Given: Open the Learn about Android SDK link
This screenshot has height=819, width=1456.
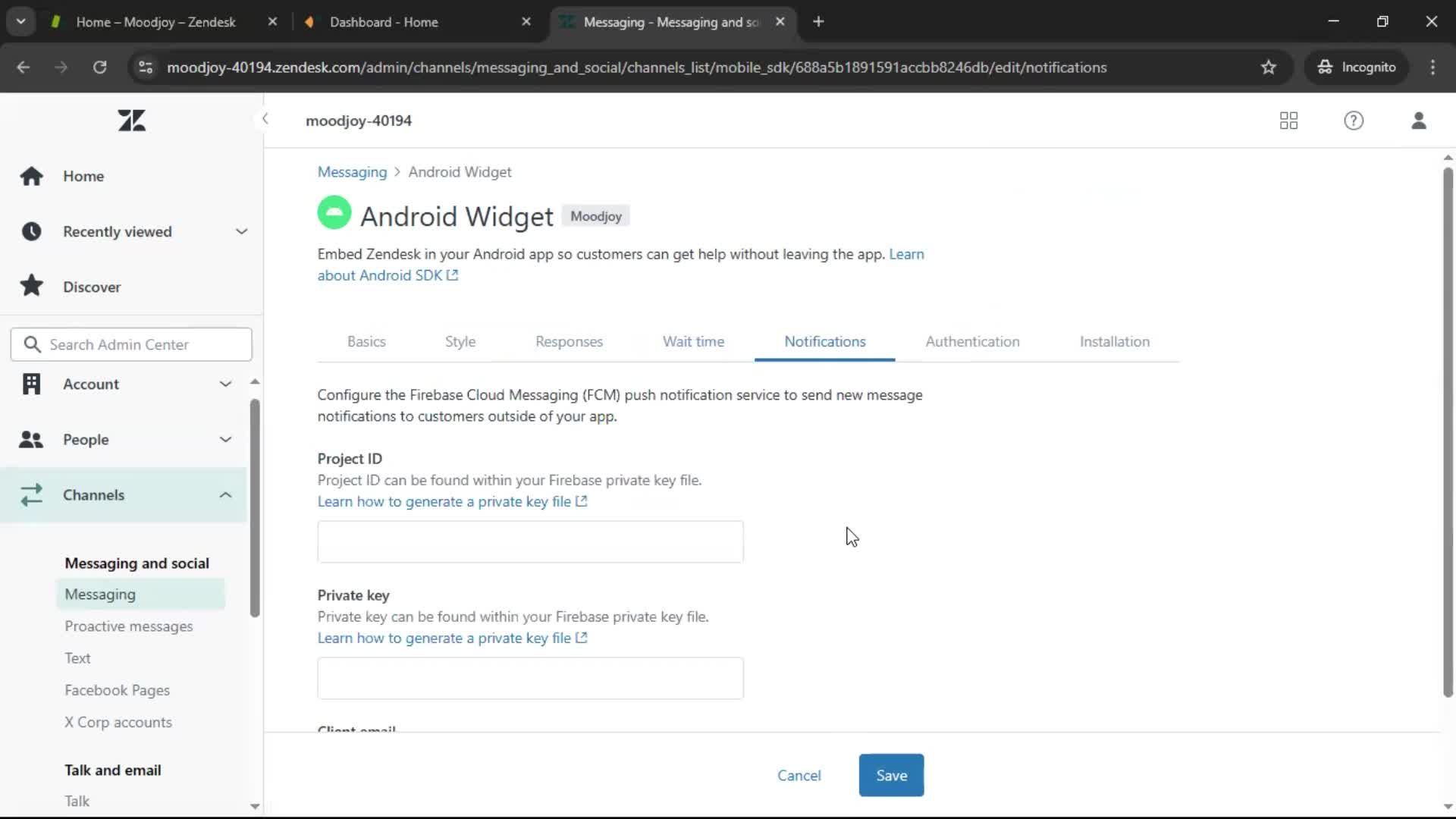Looking at the screenshot, I should (x=388, y=275).
